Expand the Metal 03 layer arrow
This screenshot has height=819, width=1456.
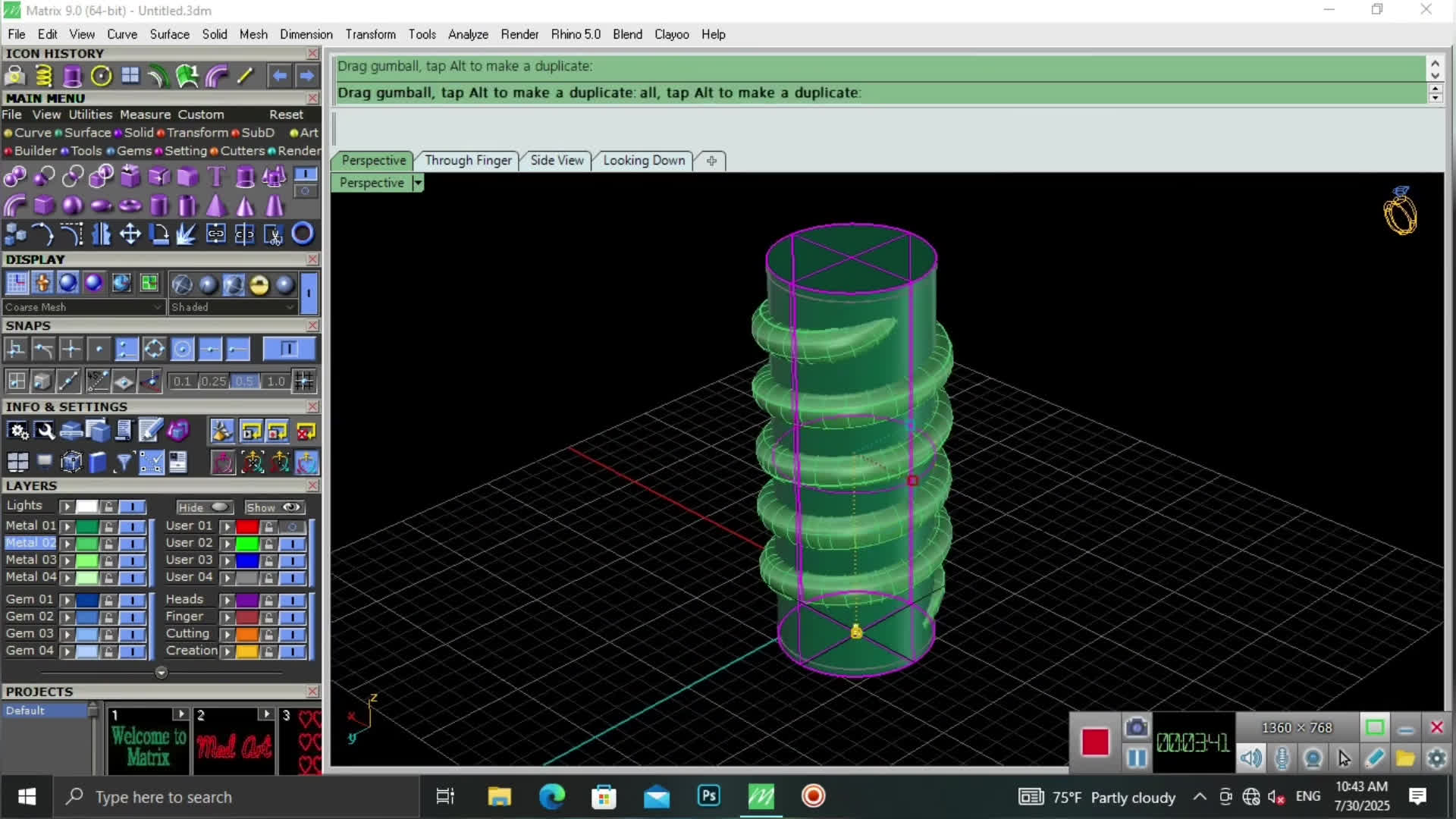coord(67,560)
